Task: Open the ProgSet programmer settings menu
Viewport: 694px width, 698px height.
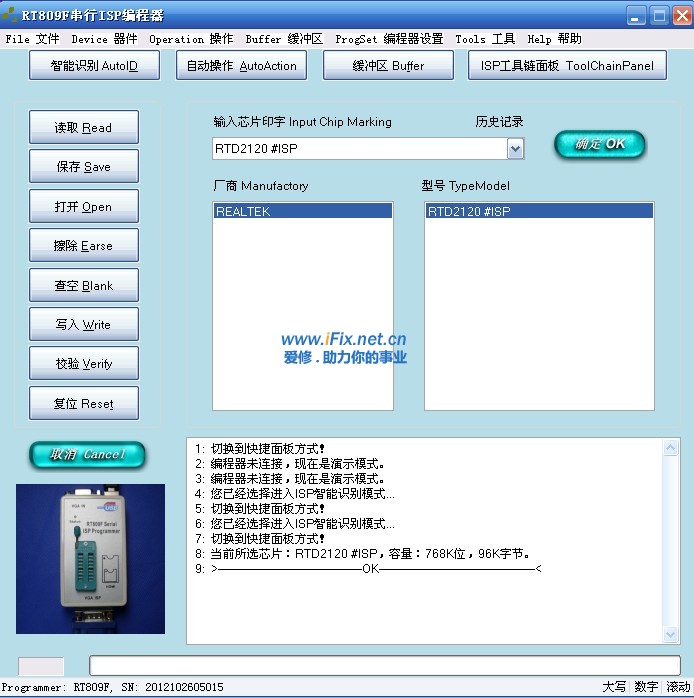Action: click(389, 39)
